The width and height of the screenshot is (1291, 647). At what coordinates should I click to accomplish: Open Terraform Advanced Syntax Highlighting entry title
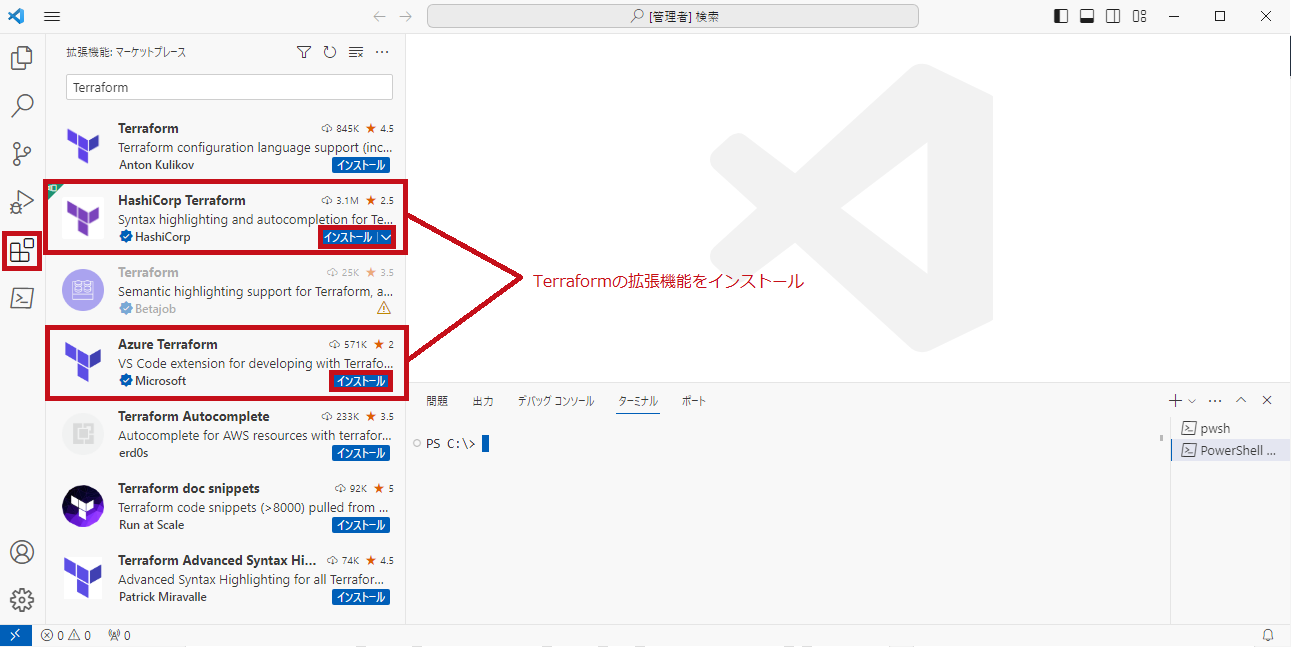coord(217,560)
